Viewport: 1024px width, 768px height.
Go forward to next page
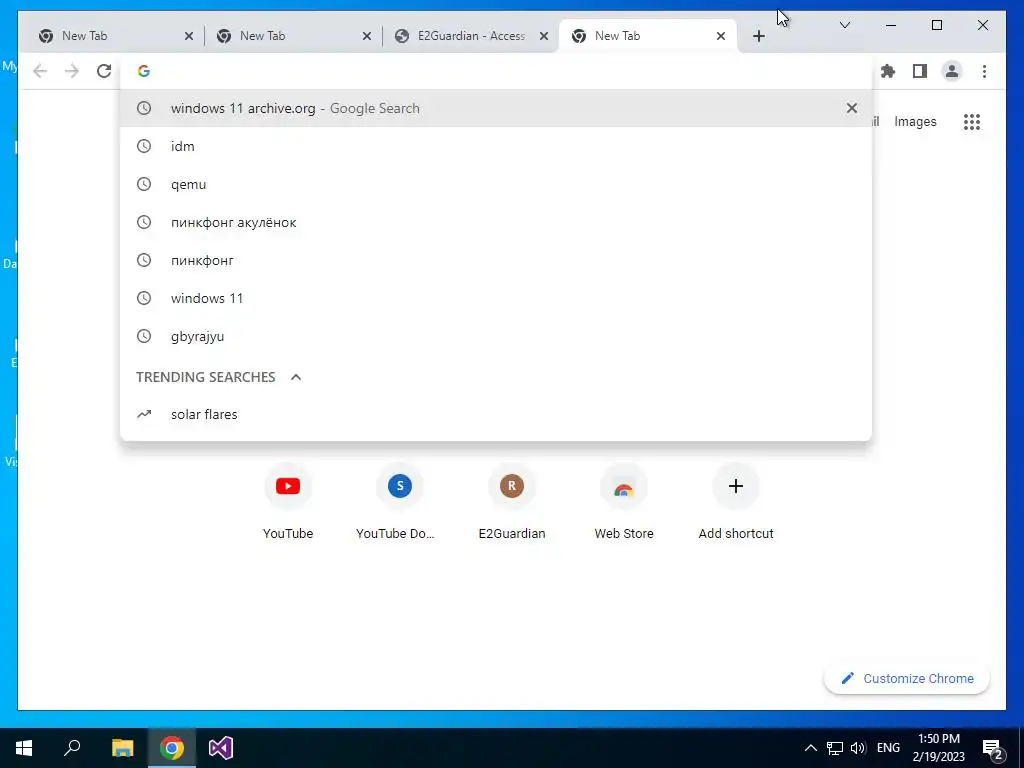pyautogui.click(x=72, y=71)
